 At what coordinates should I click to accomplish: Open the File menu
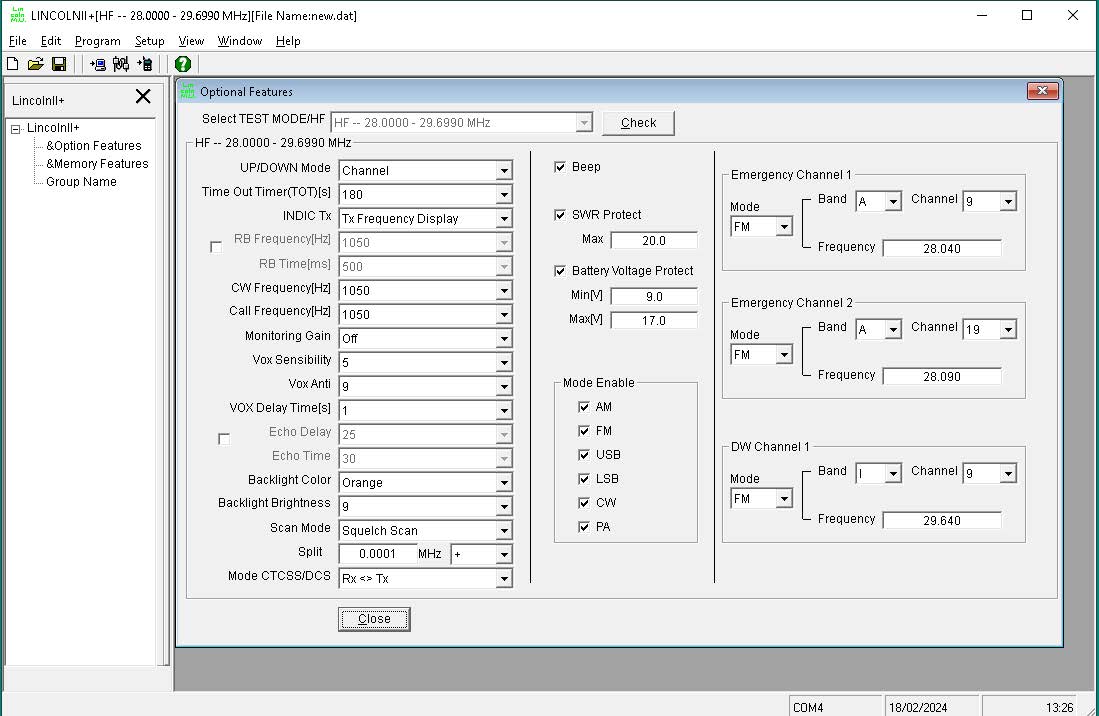coord(18,41)
